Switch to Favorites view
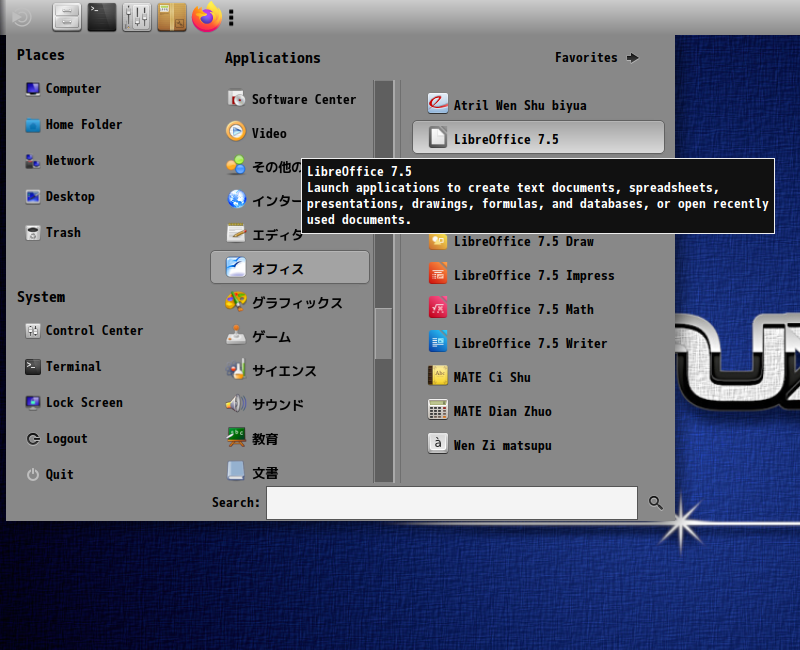Image resolution: width=800 pixels, height=650 pixels. [596, 58]
